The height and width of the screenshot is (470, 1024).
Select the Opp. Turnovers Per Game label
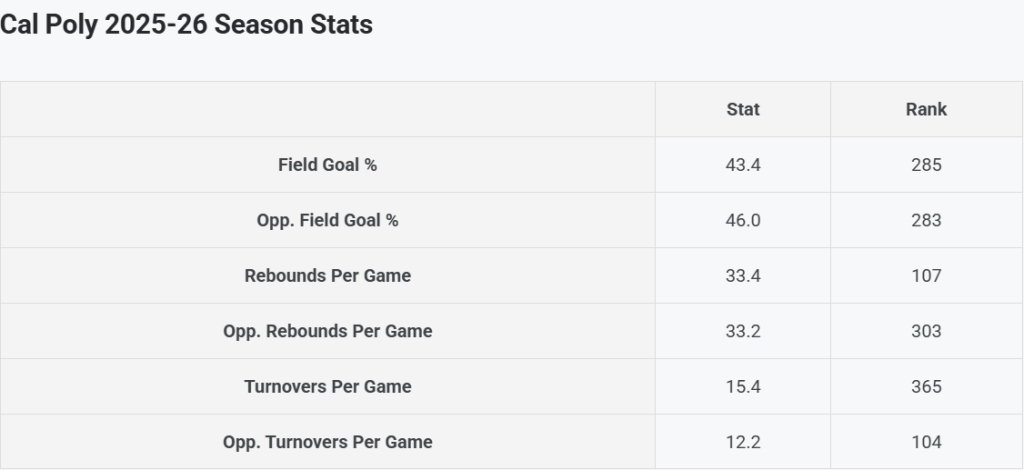327,442
